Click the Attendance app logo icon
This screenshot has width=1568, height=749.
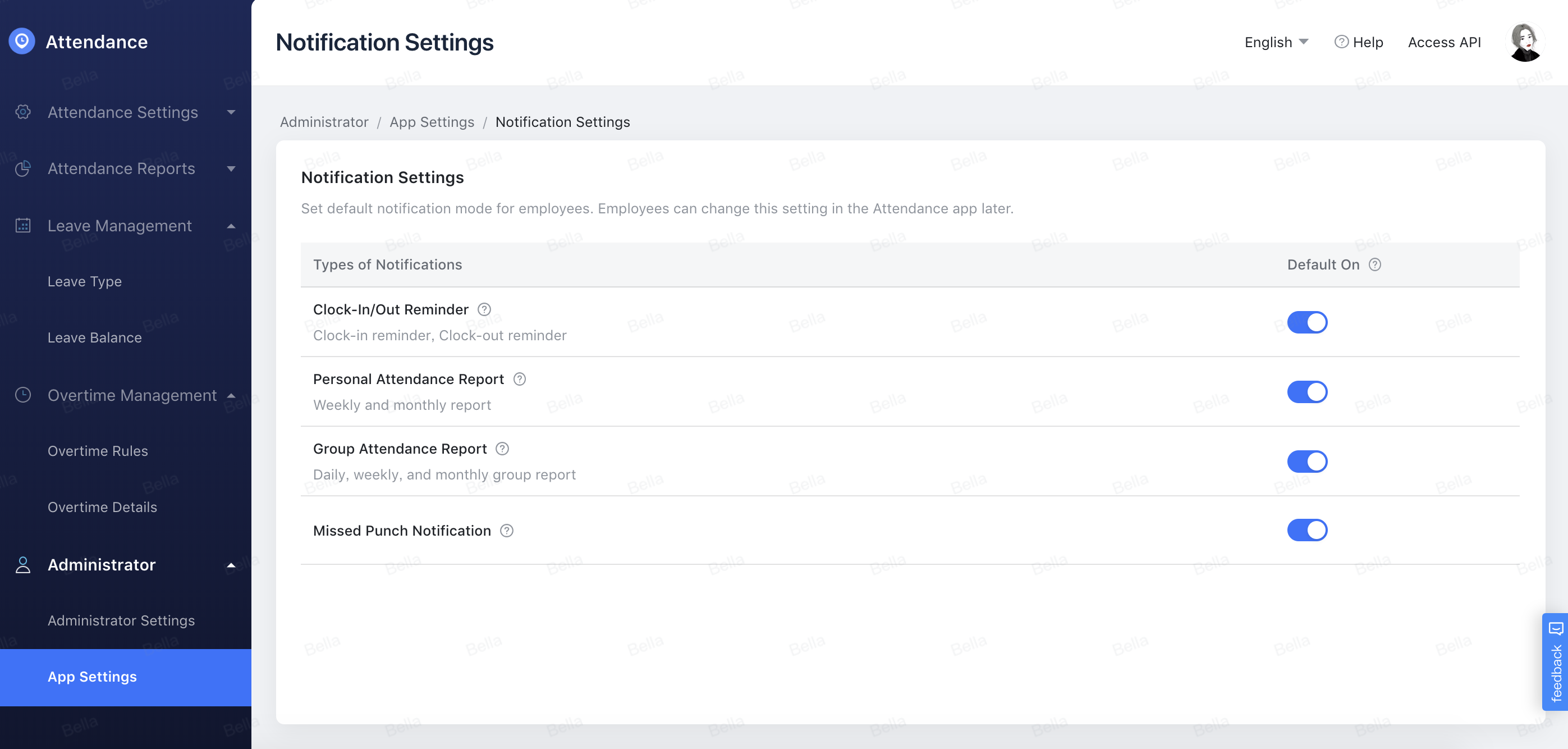pyautogui.click(x=22, y=42)
